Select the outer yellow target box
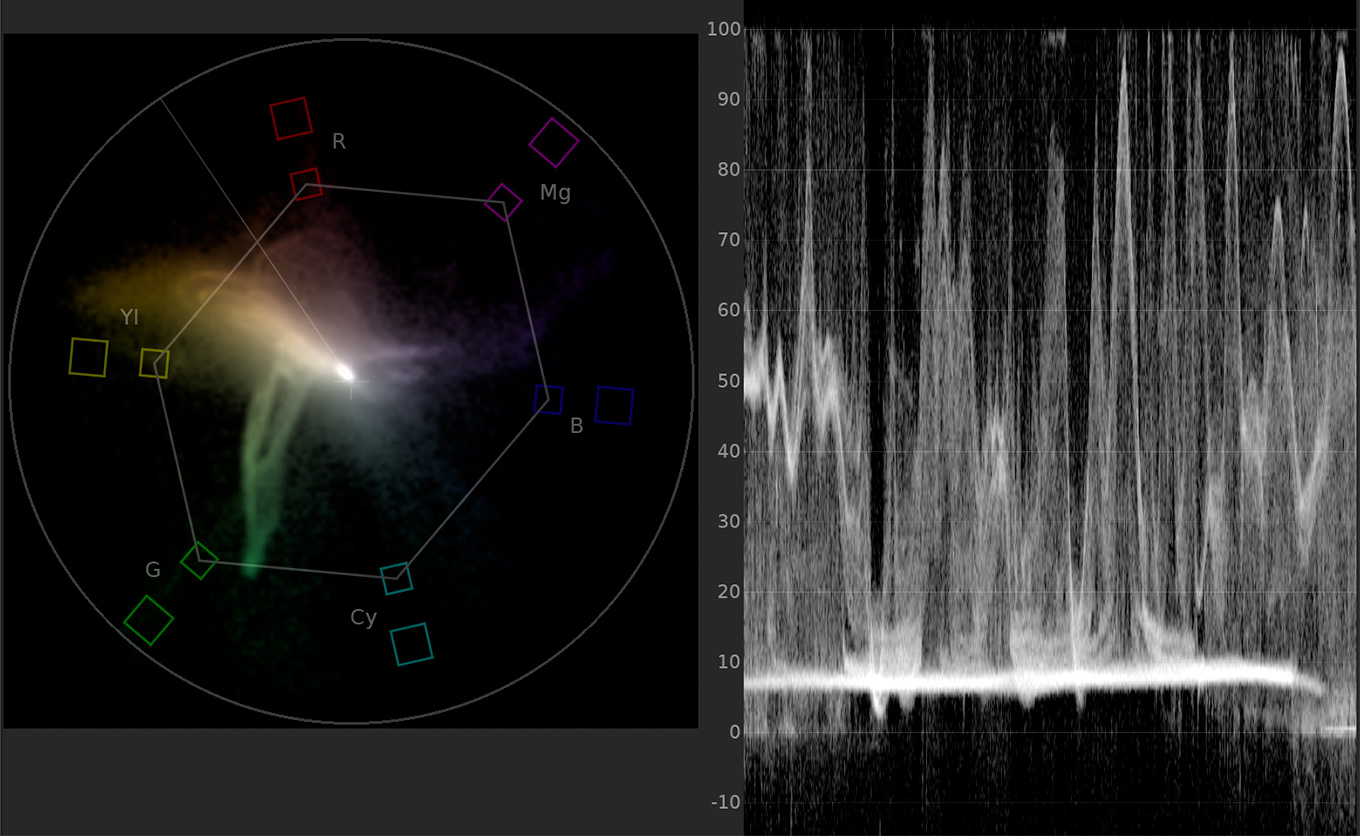 coord(88,357)
